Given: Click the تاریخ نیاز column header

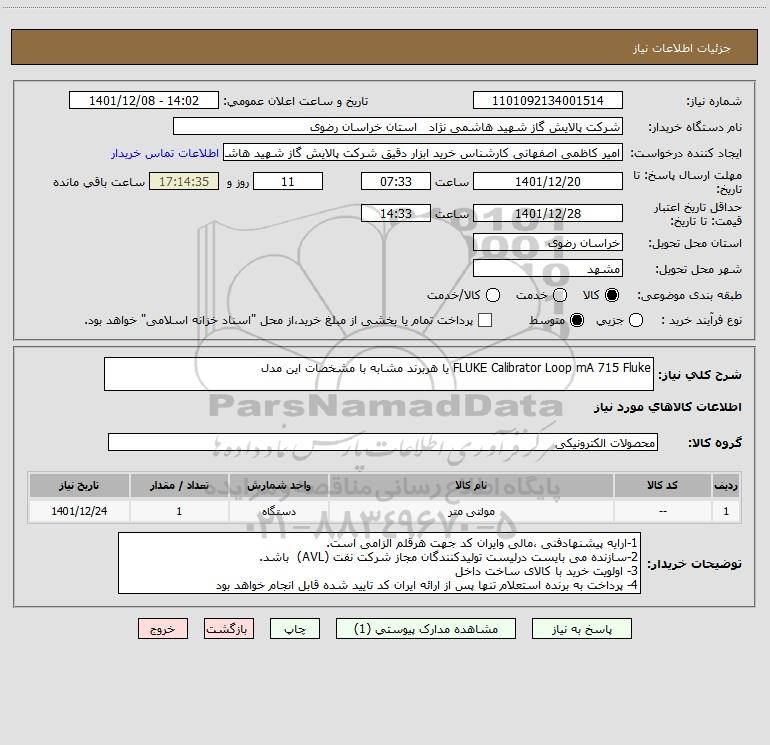Looking at the screenshot, I should (x=79, y=486).
